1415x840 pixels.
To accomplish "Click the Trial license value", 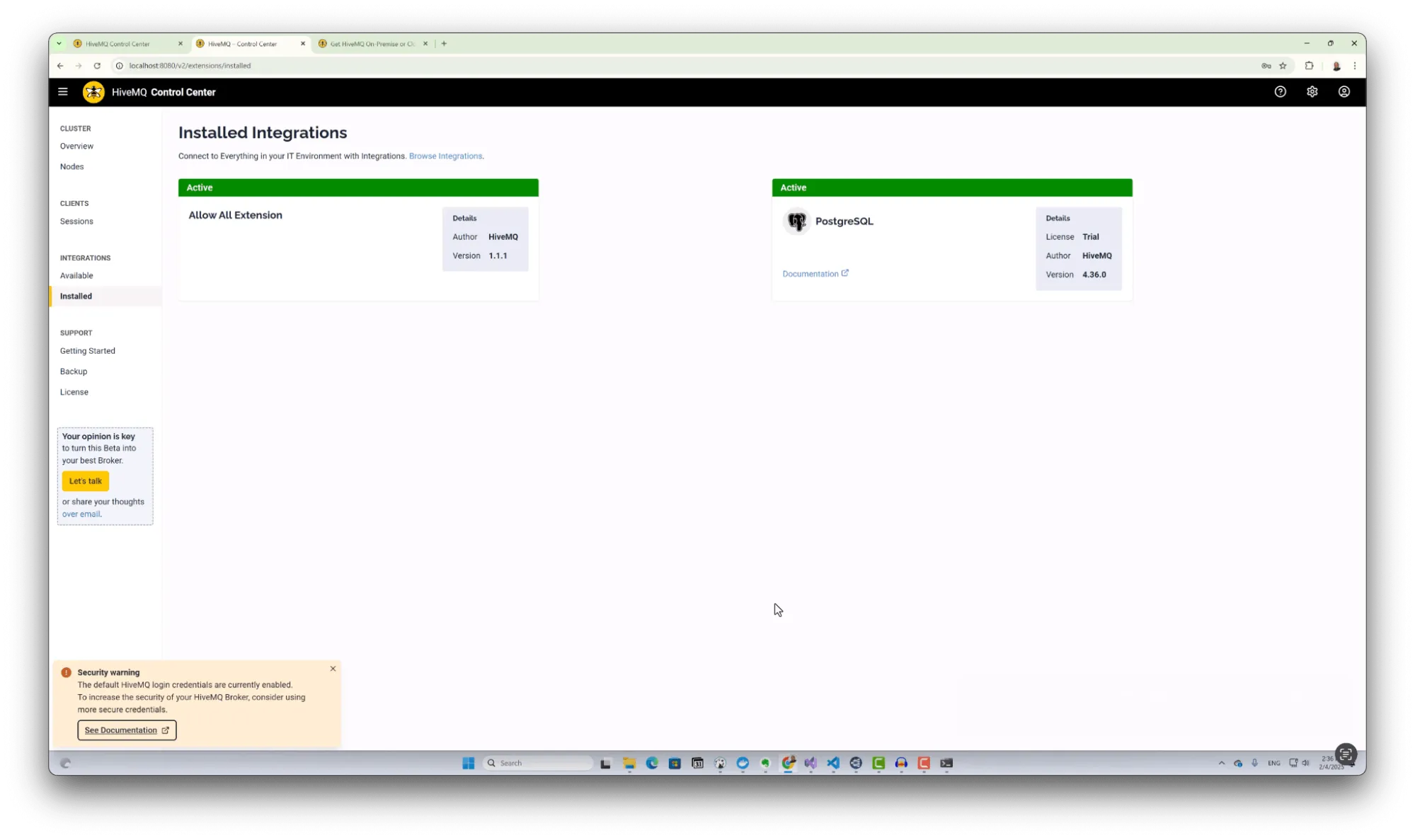I will [x=1090, y=237].
